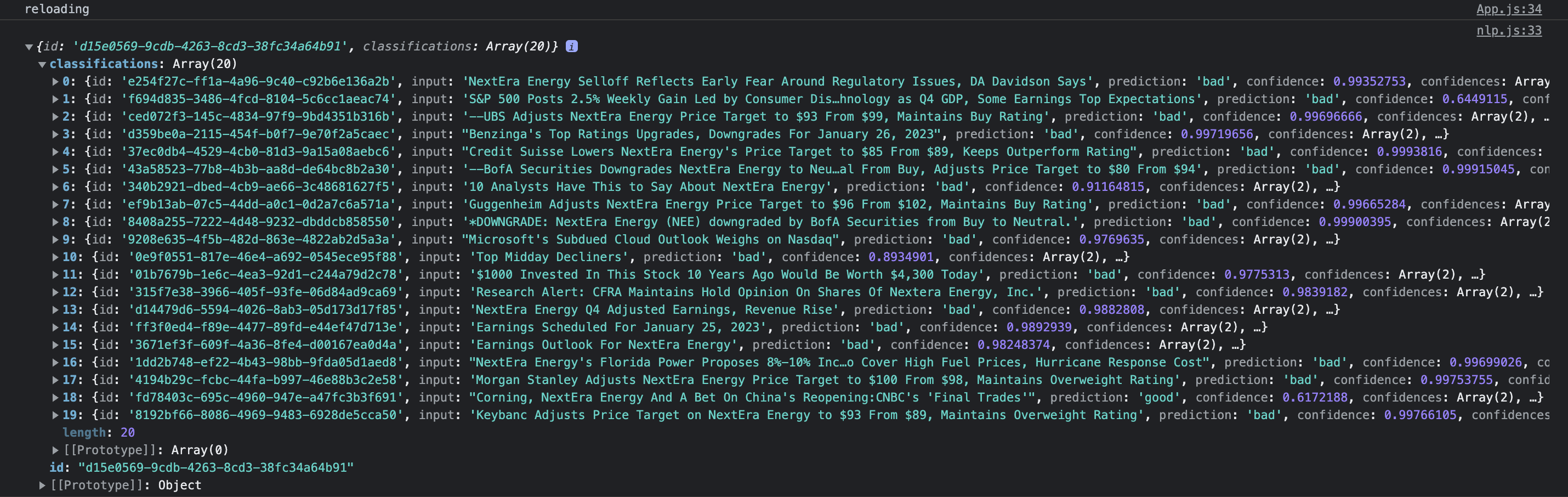Expand classification entry 15 arrow

(55, 344)
